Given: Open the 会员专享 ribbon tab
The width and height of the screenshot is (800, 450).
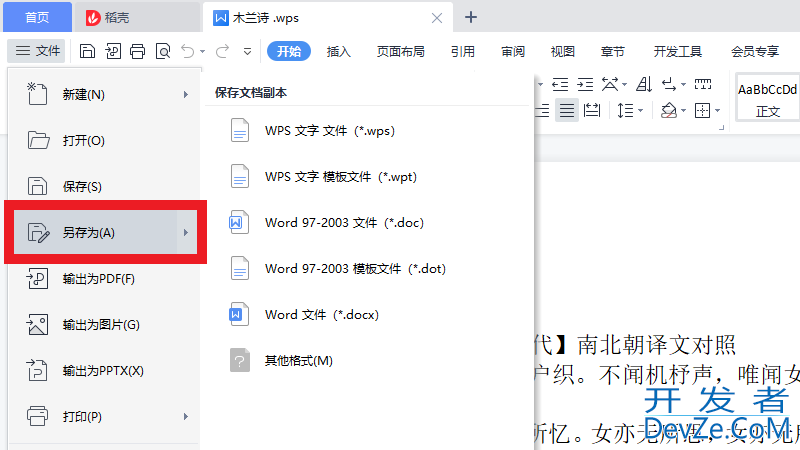Looking at the screenshot, I should 755,52.
